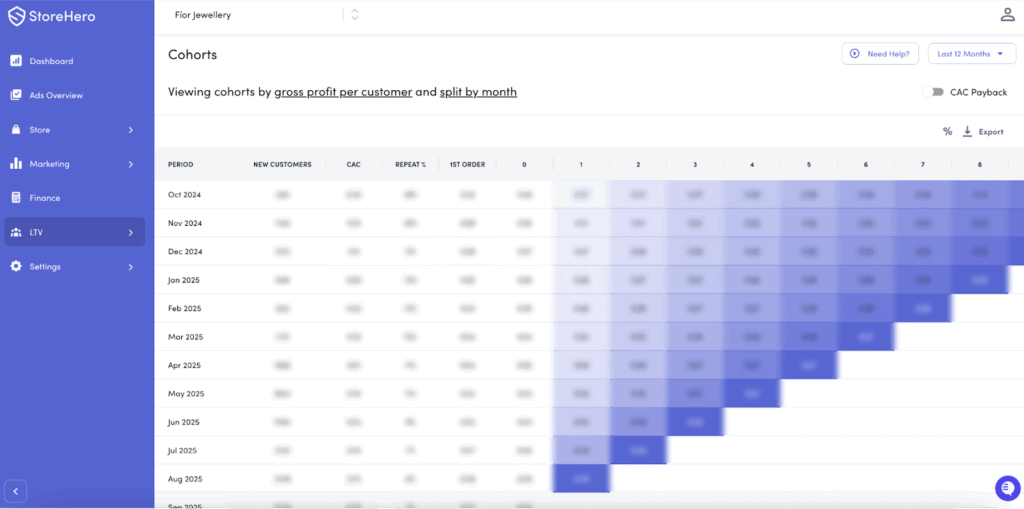Click the Settings gear icon
This screenshot has height=509, width=1024.
tap(16, 267)
